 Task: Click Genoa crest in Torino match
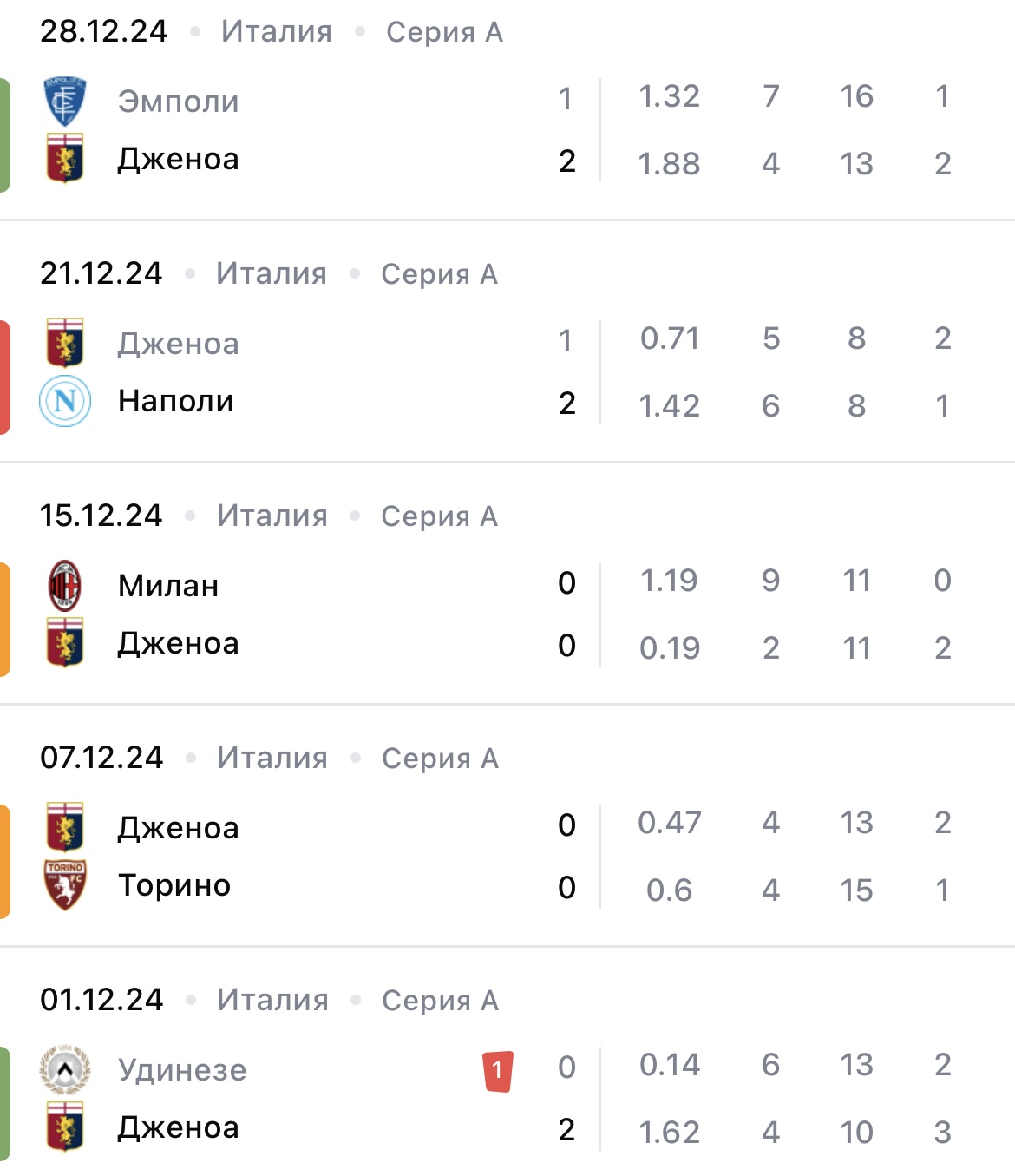[65, 828]
